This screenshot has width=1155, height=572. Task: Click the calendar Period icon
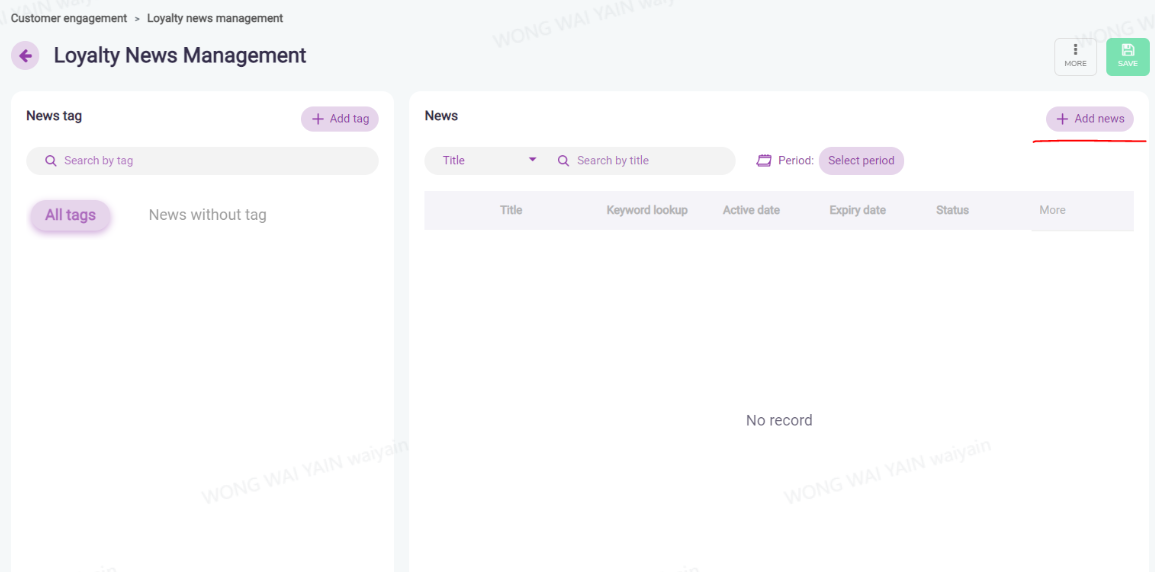pos(764,161)
